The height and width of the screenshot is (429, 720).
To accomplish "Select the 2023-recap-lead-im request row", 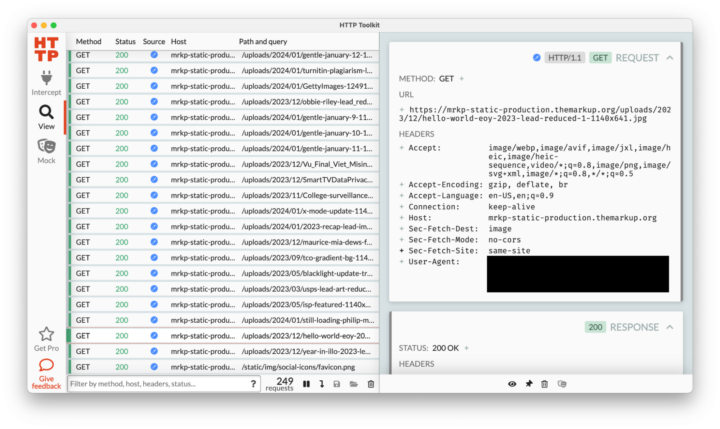I will pyautogui.click(x=224, y=226).
